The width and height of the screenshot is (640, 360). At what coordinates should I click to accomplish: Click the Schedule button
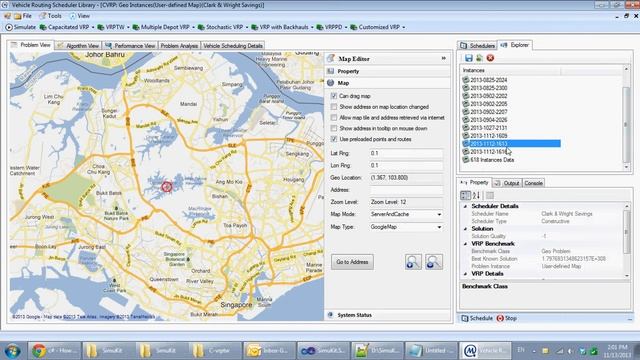point(477,318)
